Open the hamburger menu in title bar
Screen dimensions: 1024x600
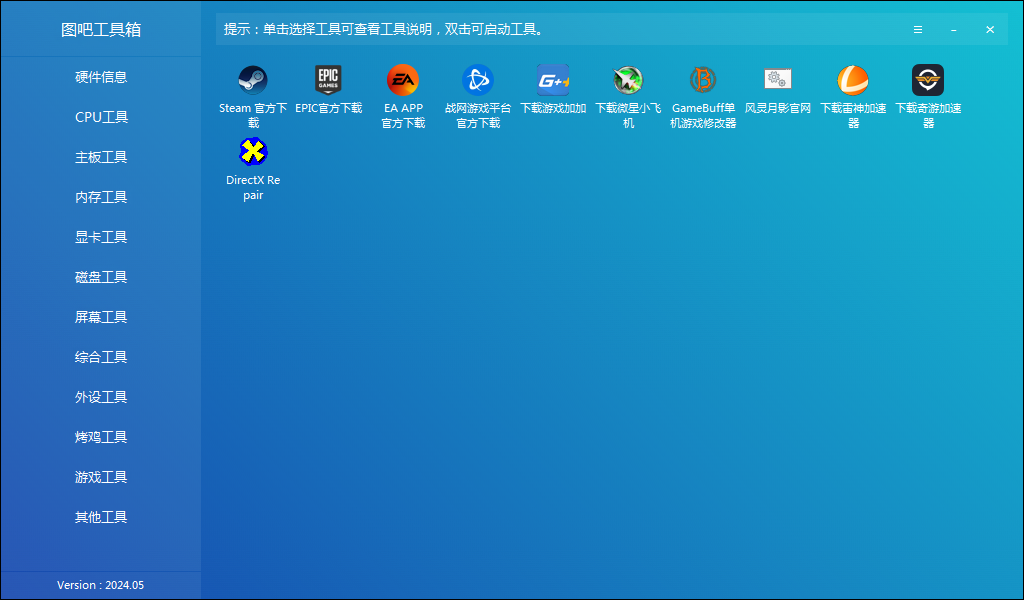918,30
